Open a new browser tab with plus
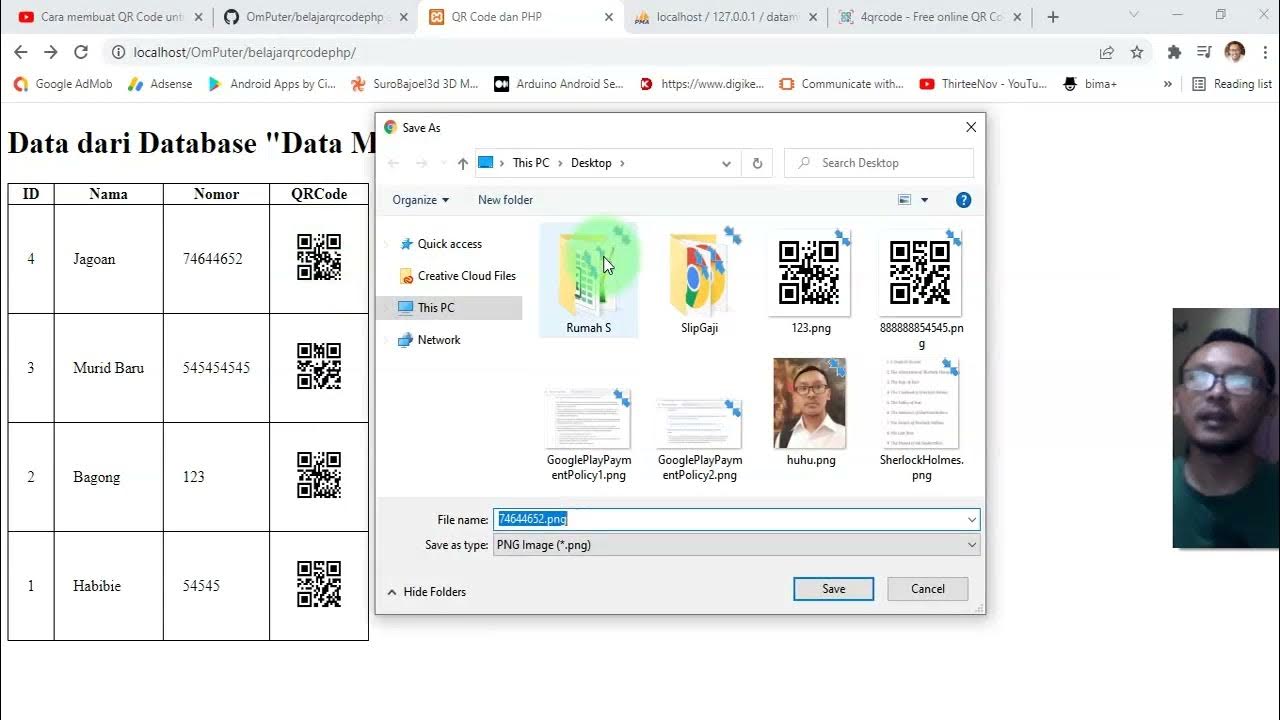1280x720 pixels. [1053, 17]
